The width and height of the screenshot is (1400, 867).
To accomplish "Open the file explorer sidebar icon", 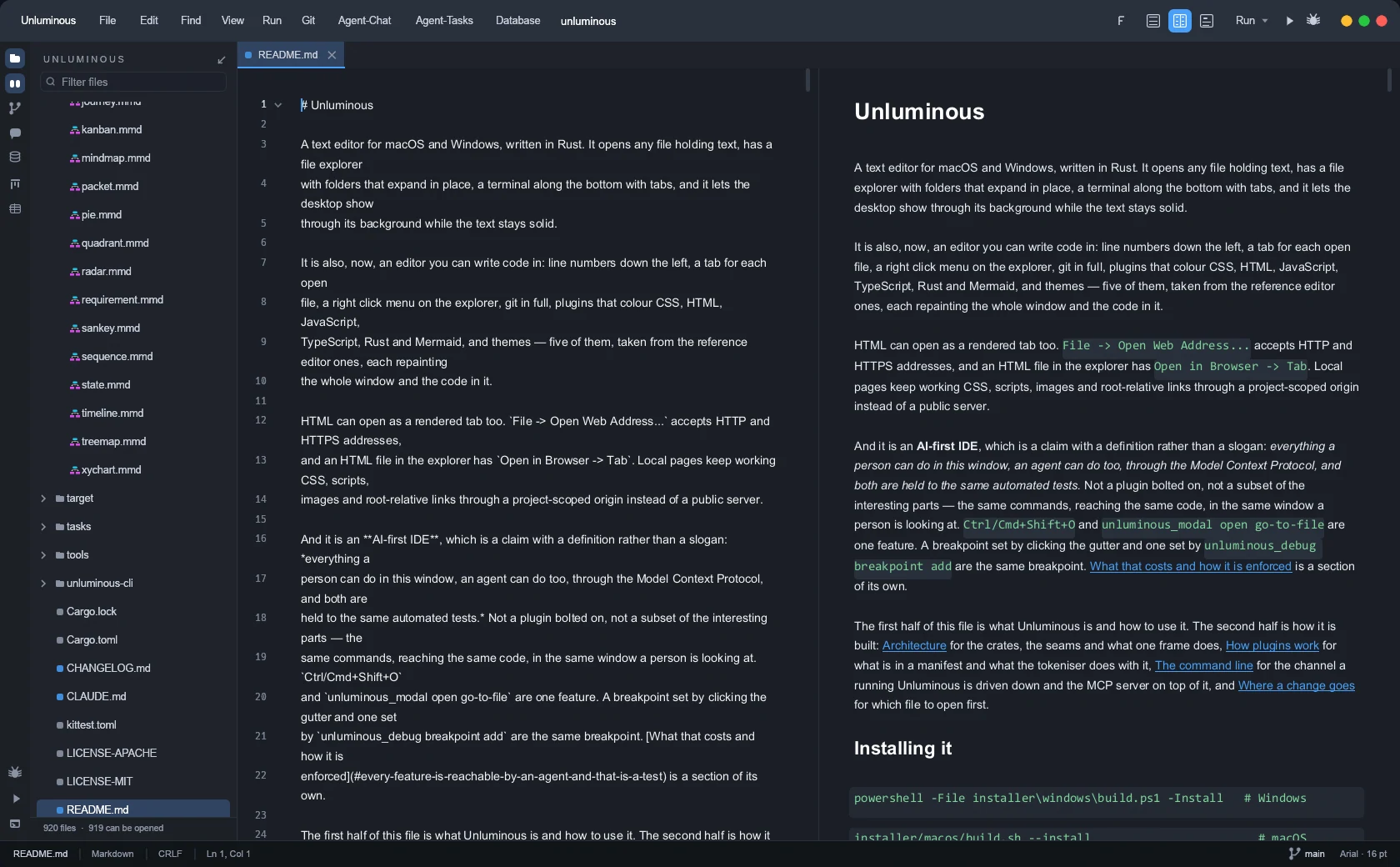I will [15, 58].
